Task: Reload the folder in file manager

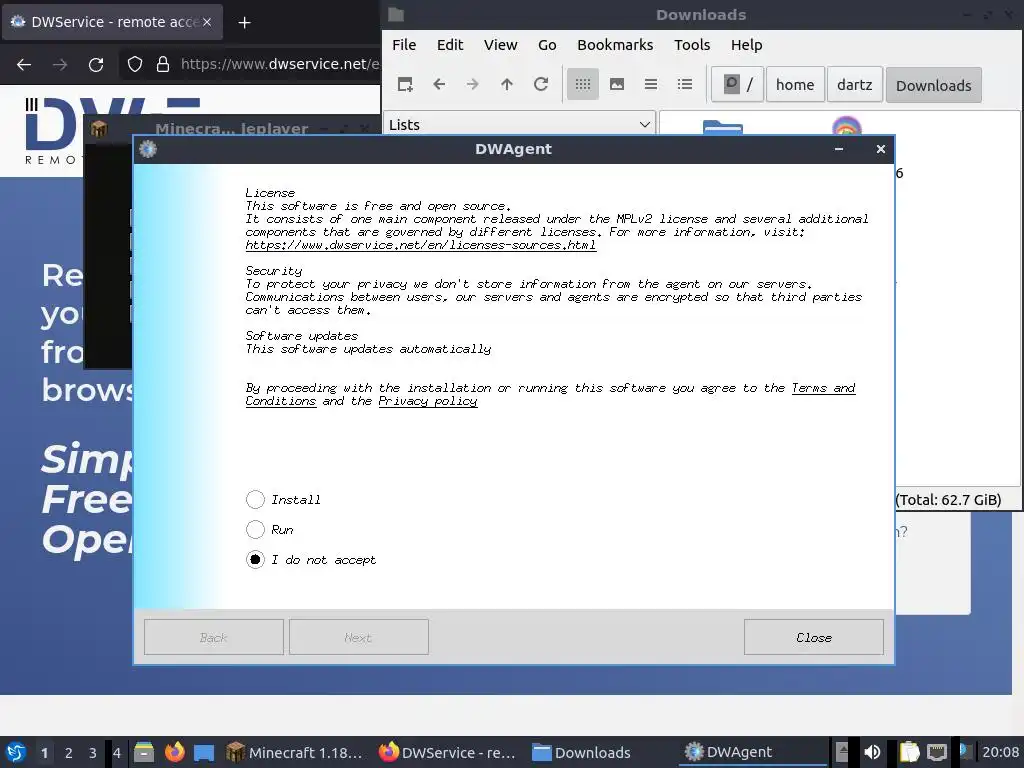Action: tap(541, 84)
